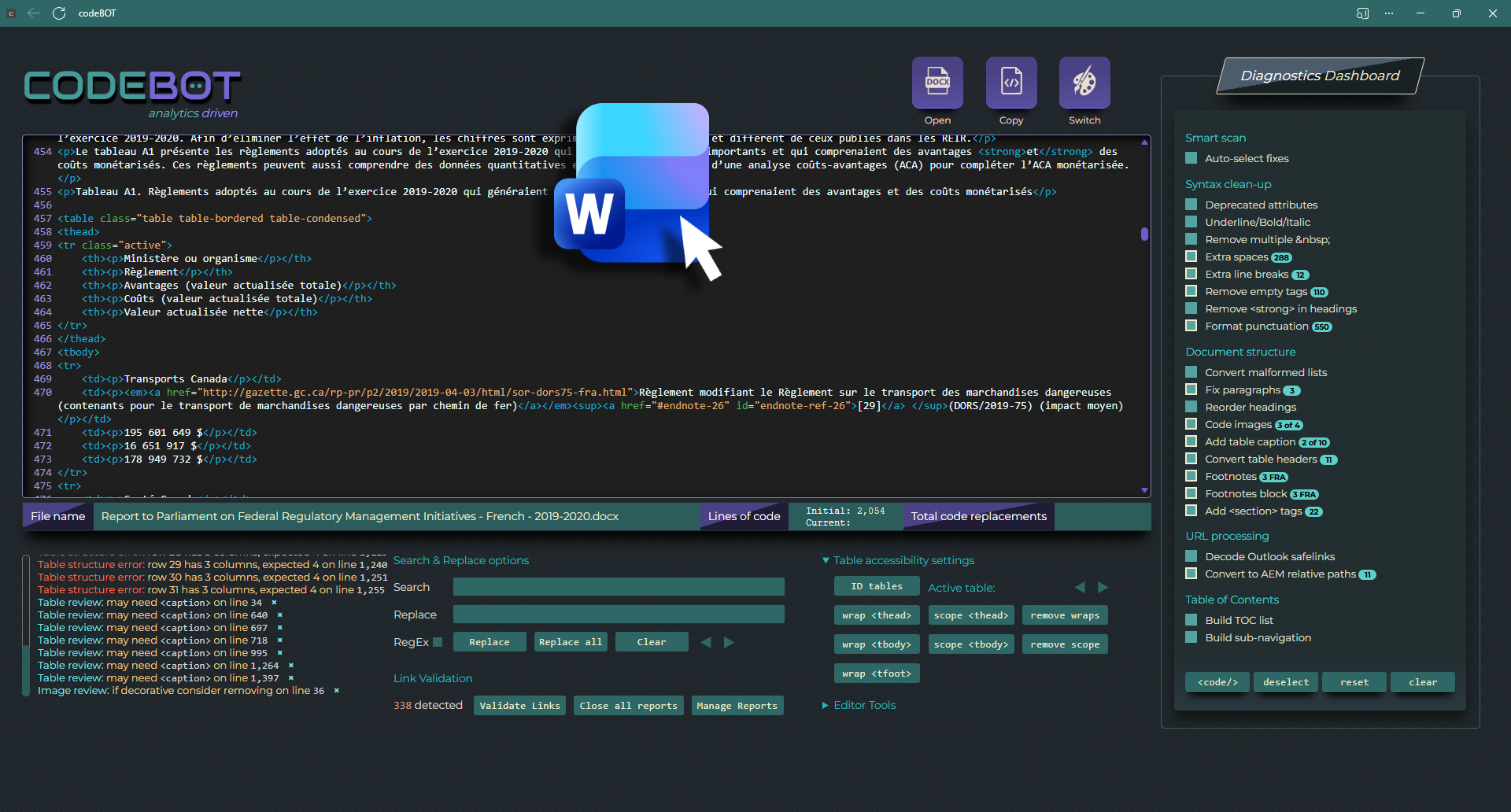Enable Auto-select fixes checkbox
Screen dimensions: 1511x812
[1191, 158]
